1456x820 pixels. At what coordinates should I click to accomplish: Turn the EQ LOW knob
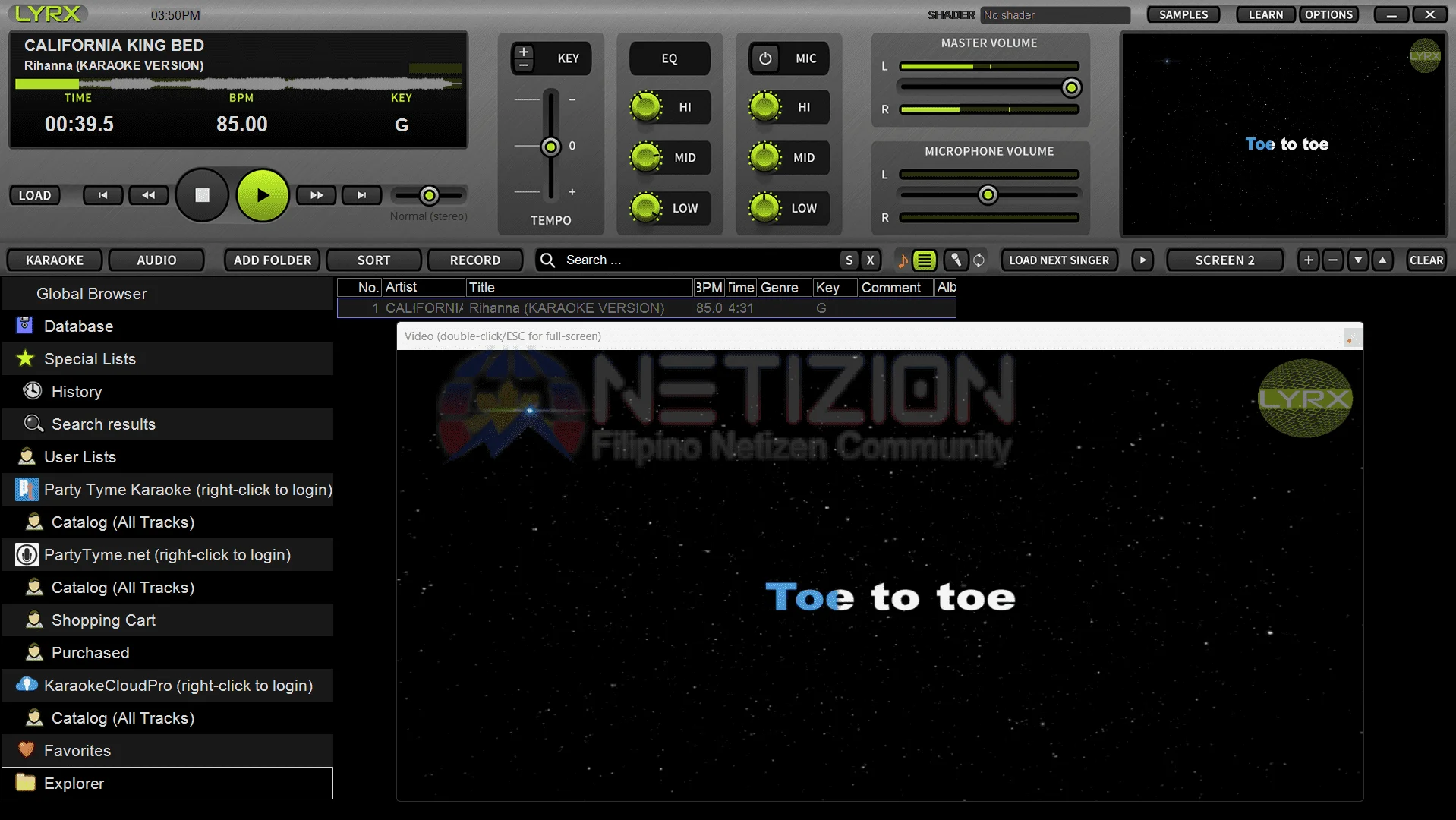(646, 208)
